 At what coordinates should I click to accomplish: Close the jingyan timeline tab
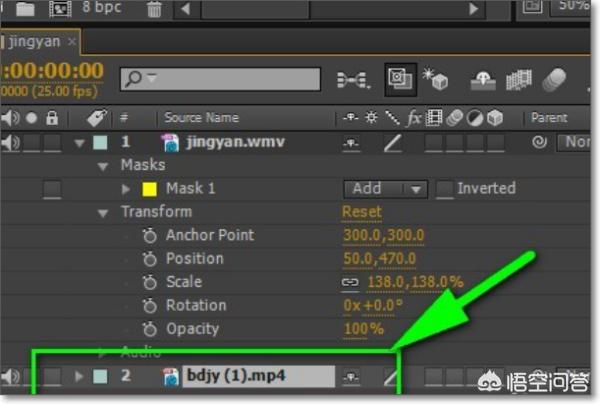pos(72,41)
